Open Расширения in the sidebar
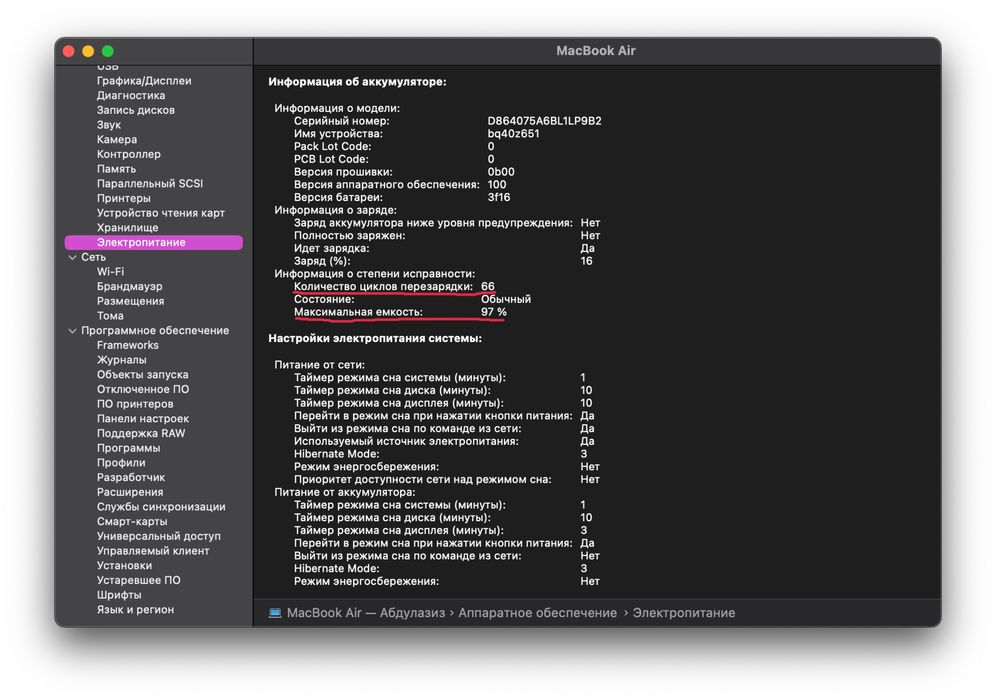Image resolution: width=996 pixels, height=700 pixels. click(130, 492)
